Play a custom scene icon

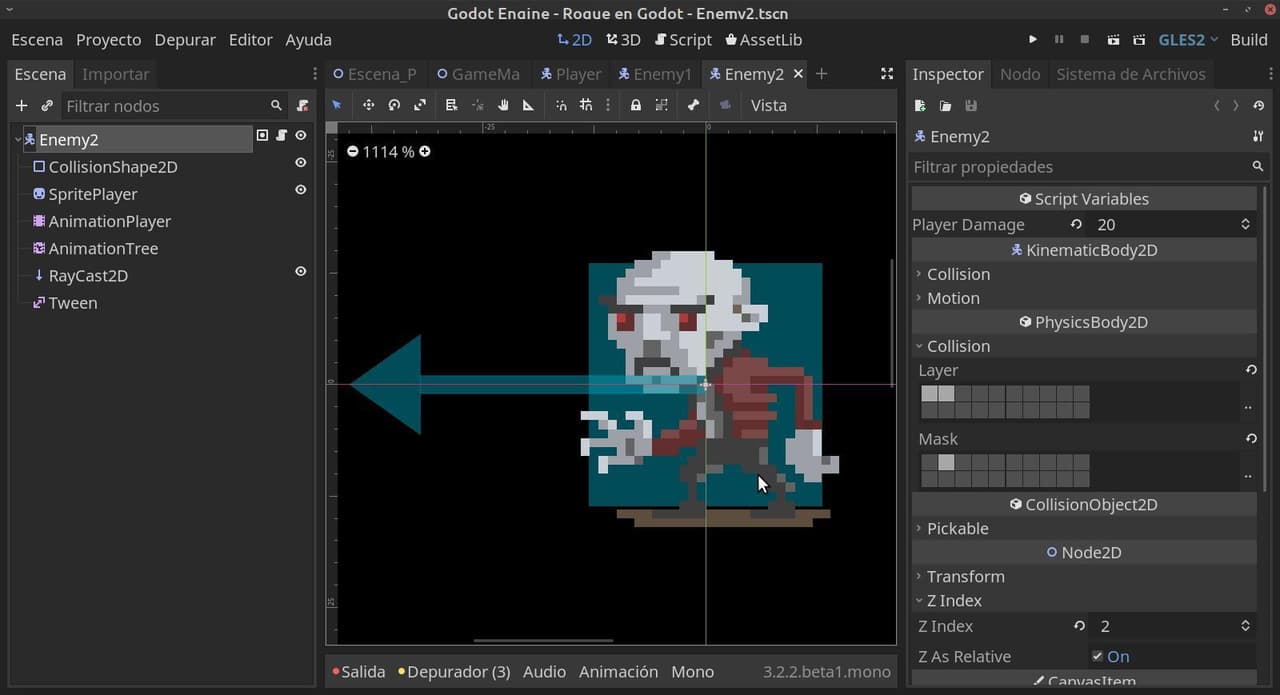[1139, 39]
